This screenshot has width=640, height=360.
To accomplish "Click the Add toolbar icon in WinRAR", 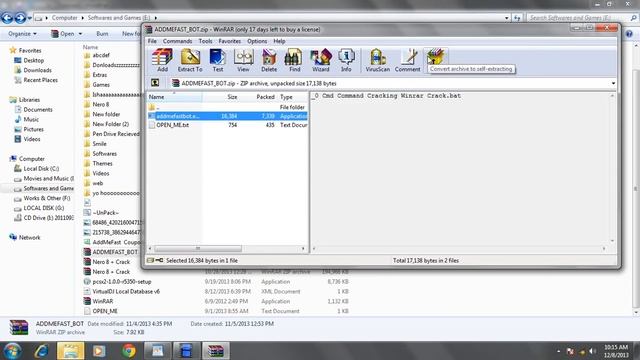I will click(162, 60).
